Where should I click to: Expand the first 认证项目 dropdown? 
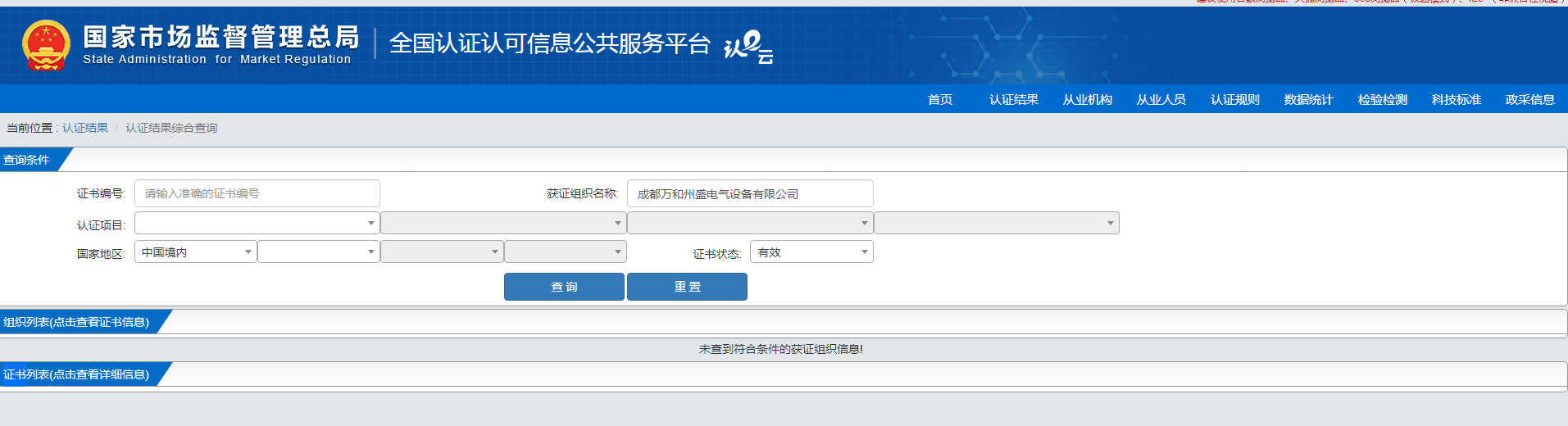point(257,223)
